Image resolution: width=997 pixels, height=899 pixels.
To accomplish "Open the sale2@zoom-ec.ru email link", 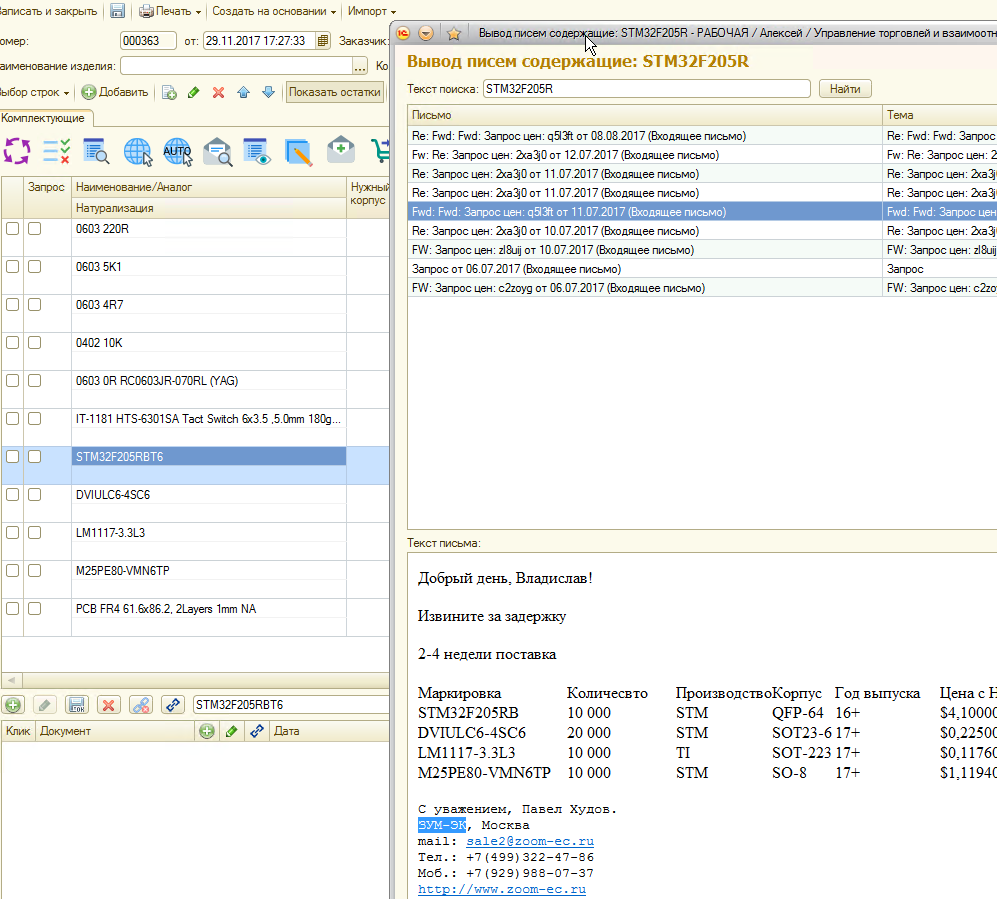I will point(530,841).
